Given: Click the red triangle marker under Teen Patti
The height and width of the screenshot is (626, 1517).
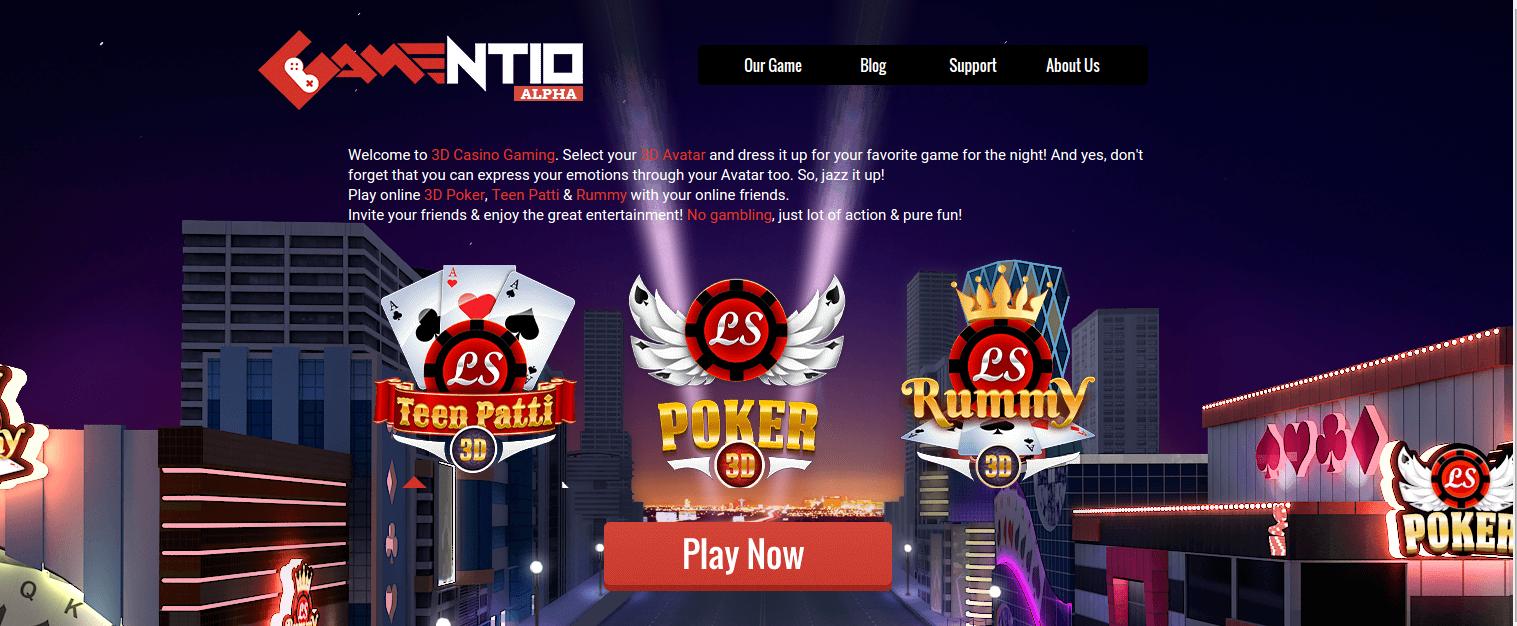Looking at the screenshot, I should pyautogui.click(x=414, y=482).
